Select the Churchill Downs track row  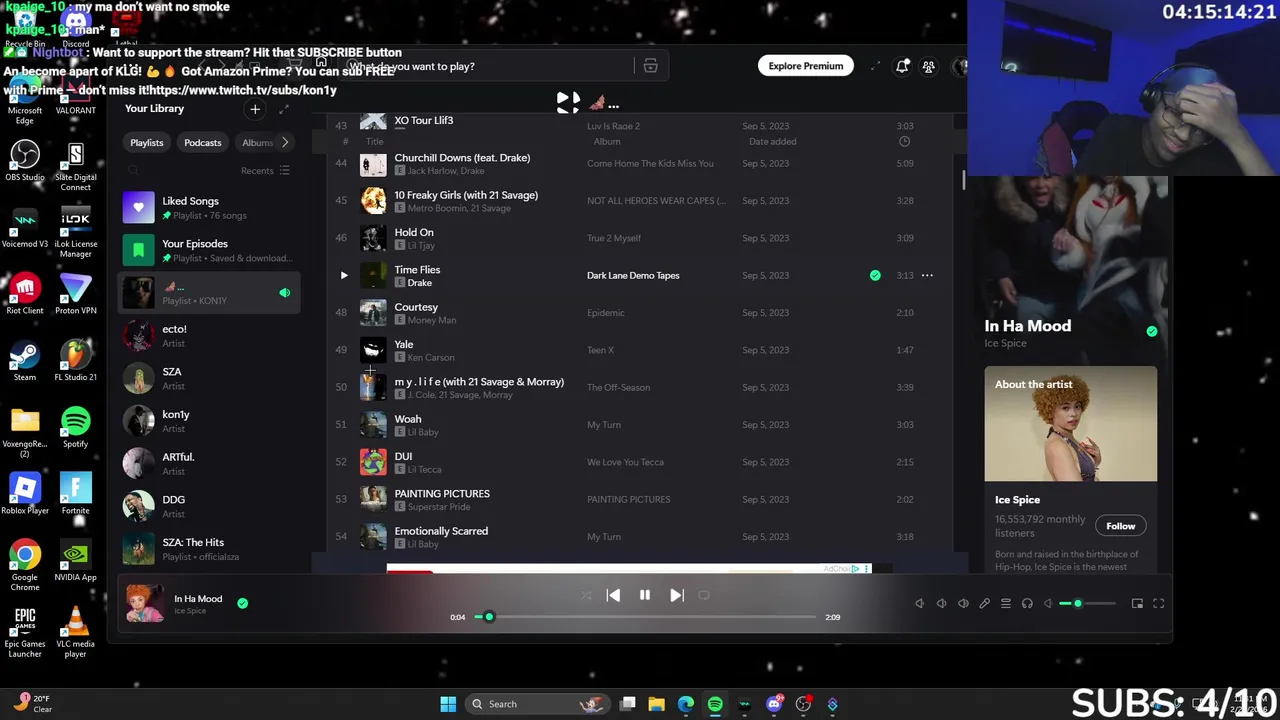[640, 163]
